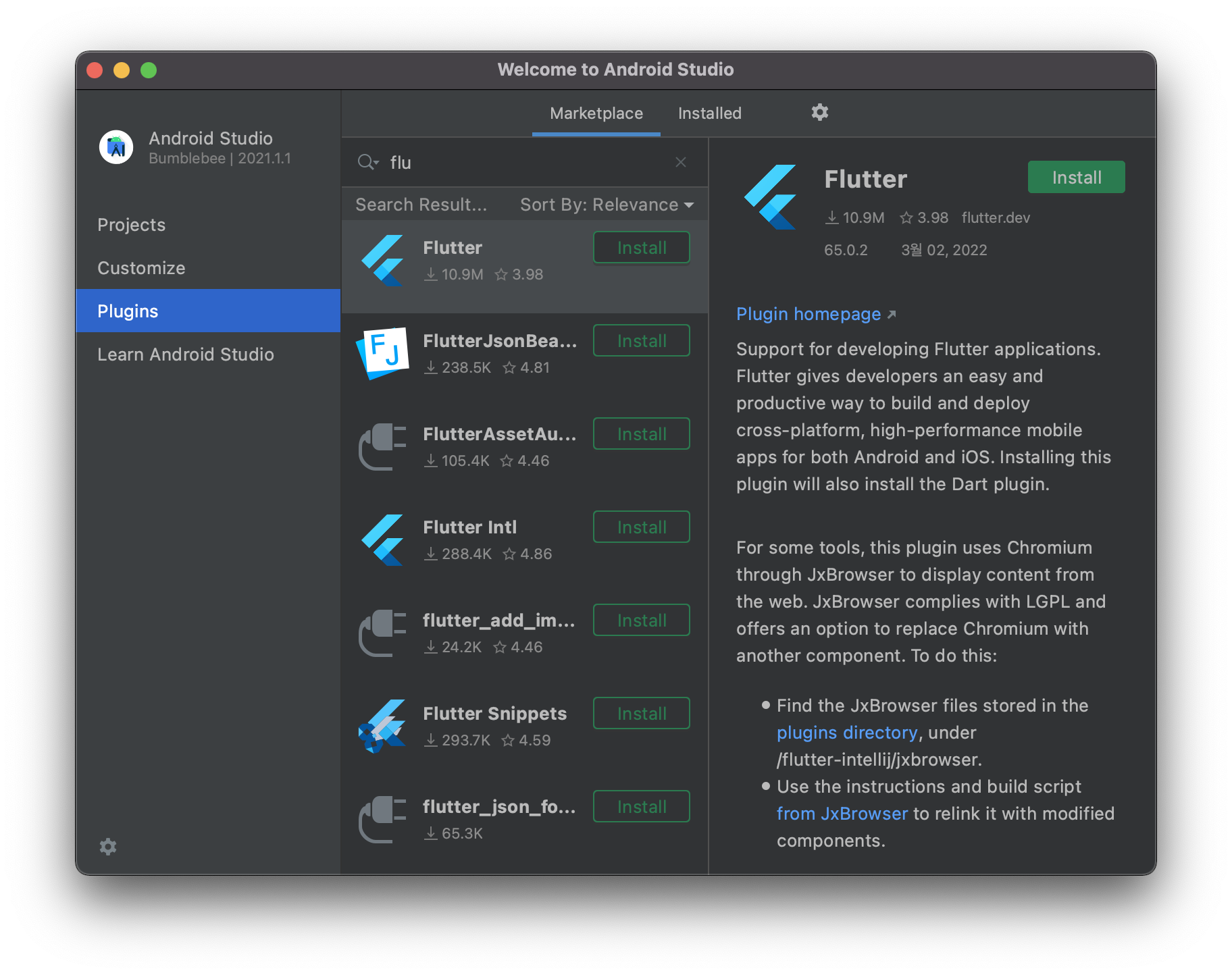Click the external link arrow after Plugin homepage

click(892, 315)
